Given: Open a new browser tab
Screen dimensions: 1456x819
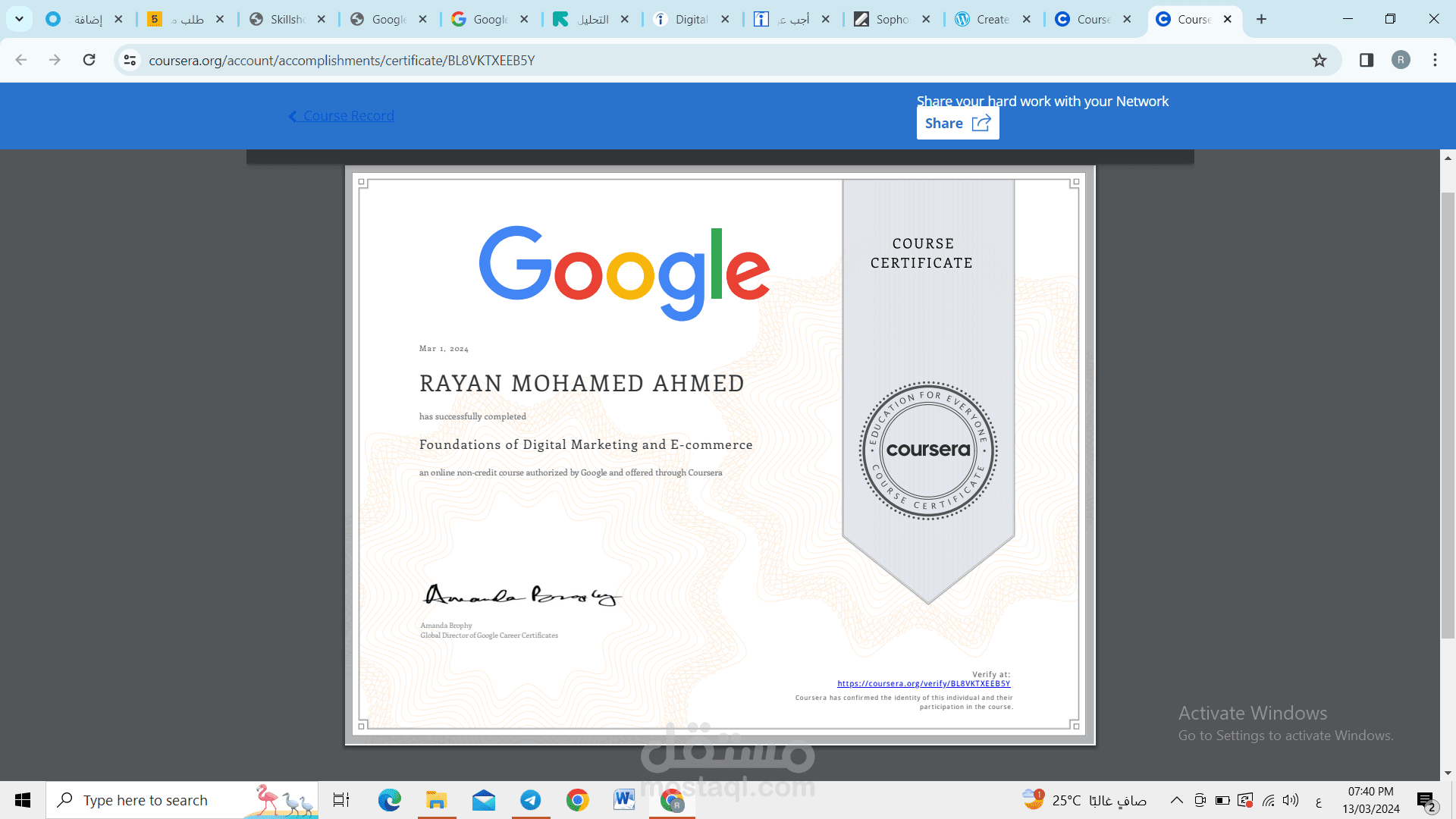Looking at the screenshot, I should click(x=1261, y=19).
